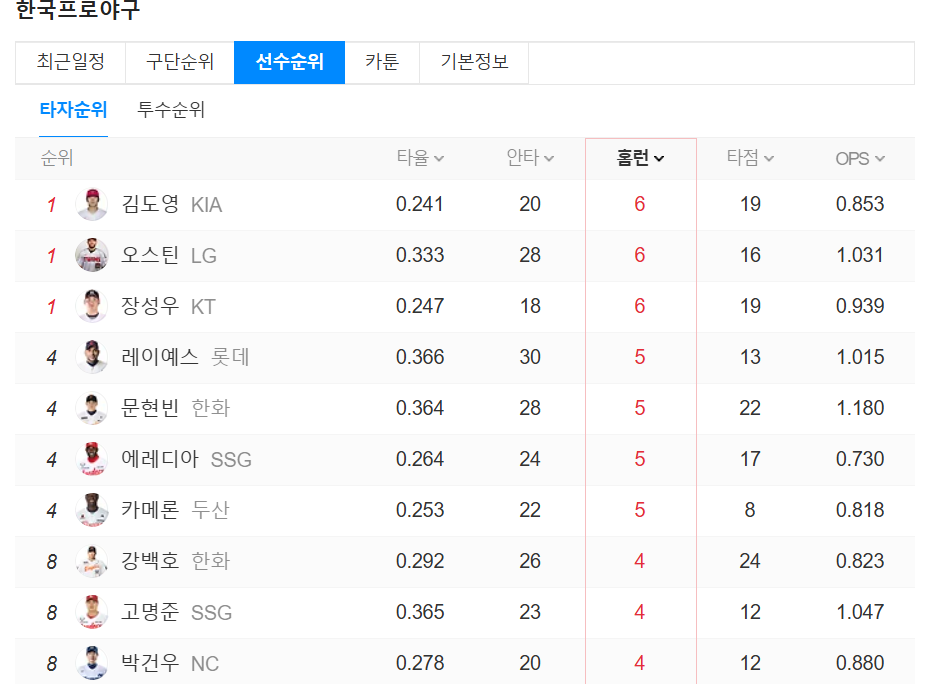This screenshot has width=927, height=684.
Task: Open player 문현빈 name link
Action: pos(150,408)
